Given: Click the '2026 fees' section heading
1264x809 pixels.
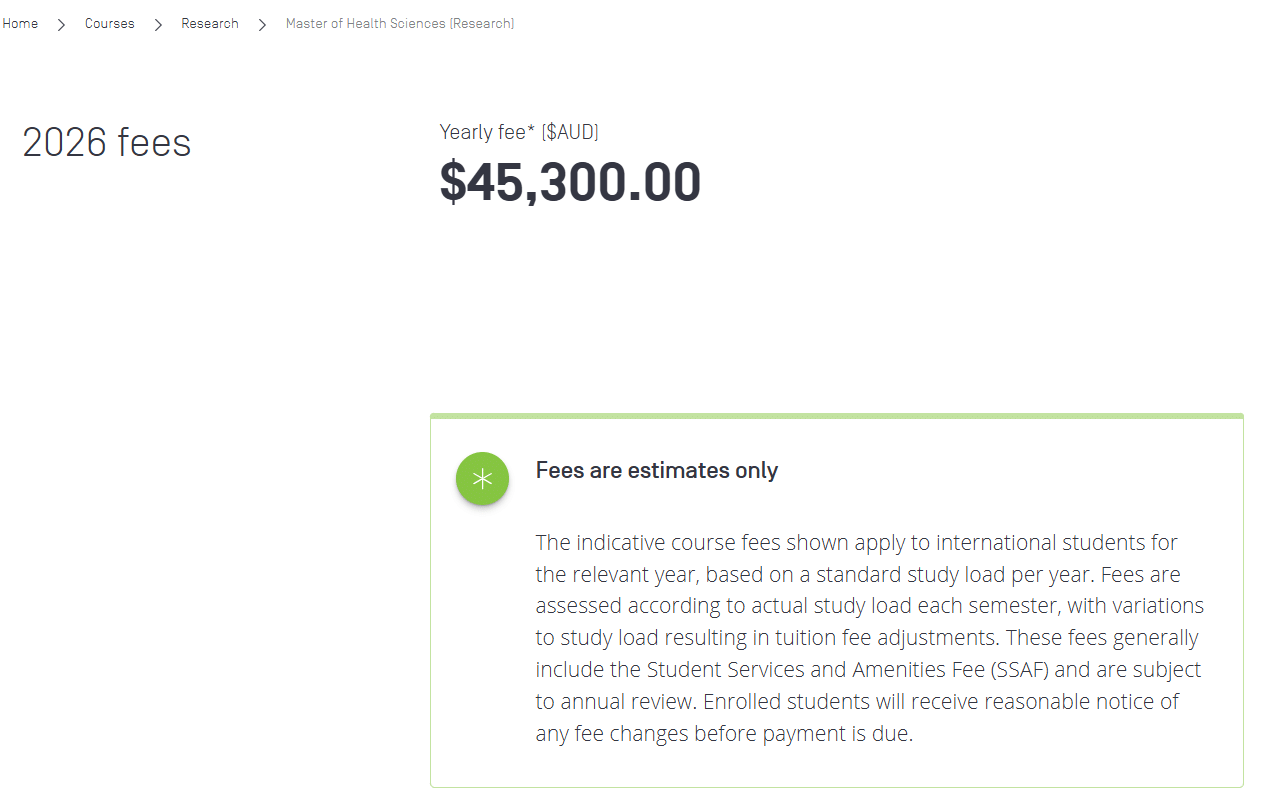Looking at the screenshot, I should pyautogui.click(x=106, y=143).
